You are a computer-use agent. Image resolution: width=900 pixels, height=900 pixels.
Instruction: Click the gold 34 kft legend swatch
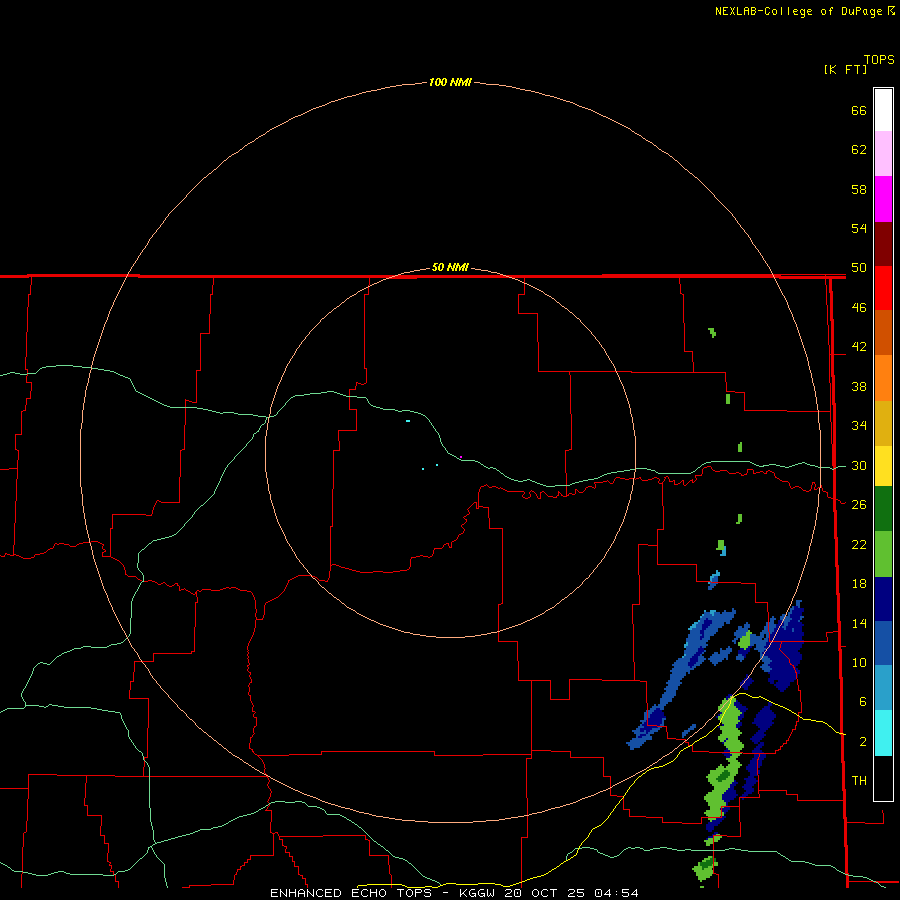(x=883, y=423)
